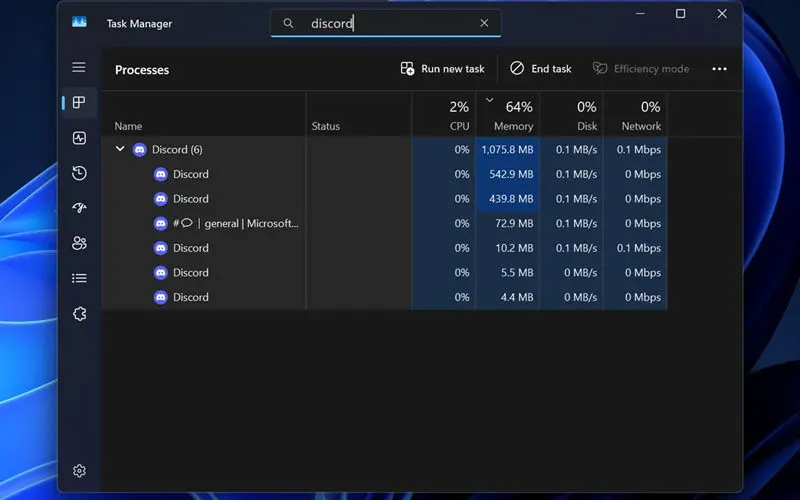
Task: Clear the discord search text
Action: point(484,23)
